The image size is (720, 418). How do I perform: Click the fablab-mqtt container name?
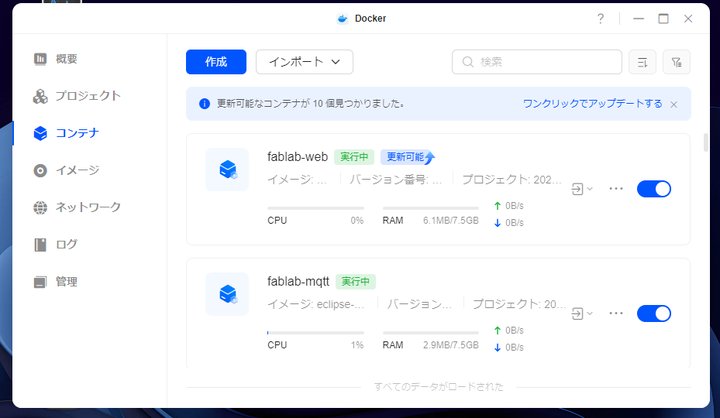point(298,282)
